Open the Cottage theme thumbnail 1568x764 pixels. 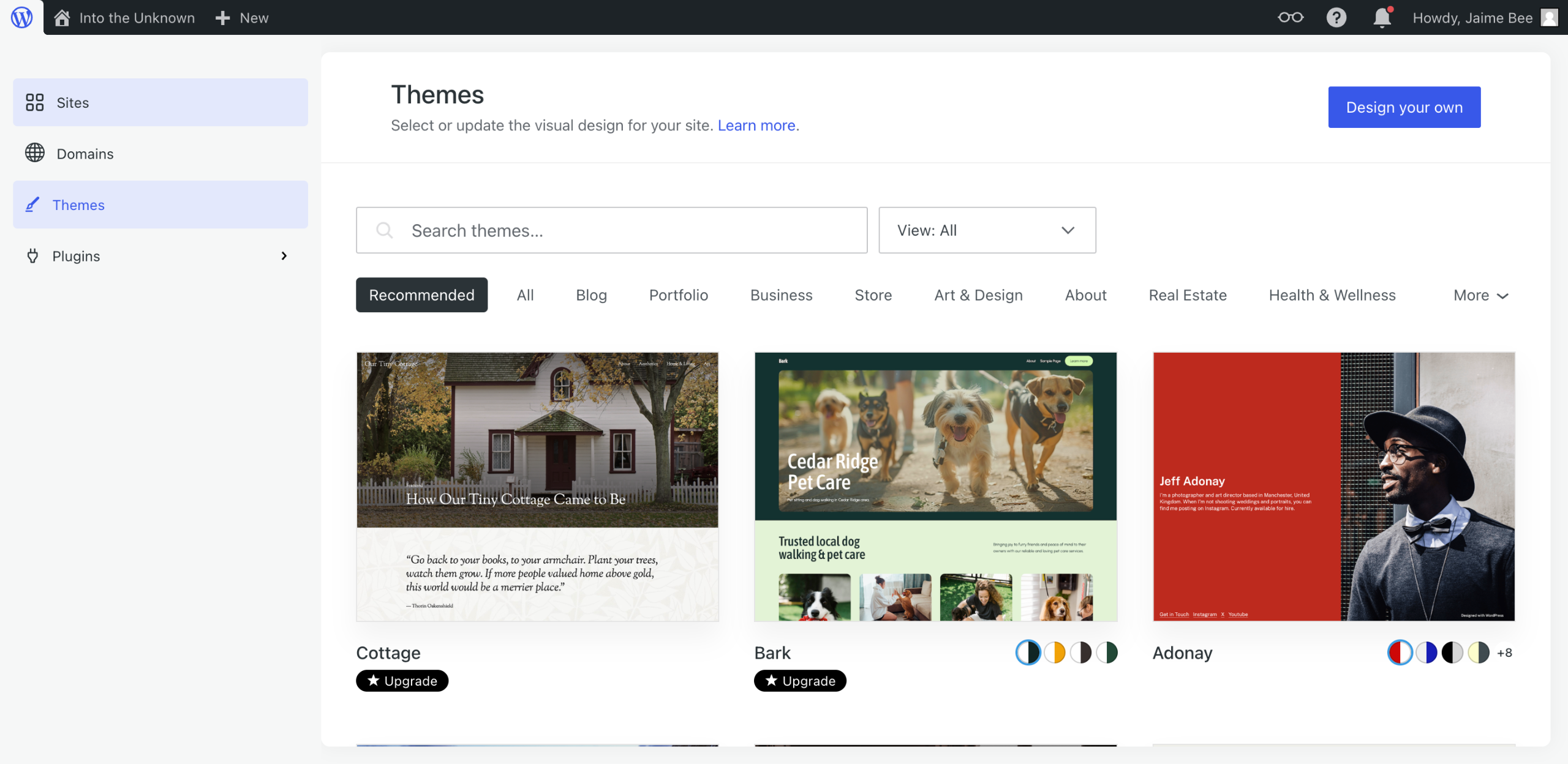coord(537,486)
